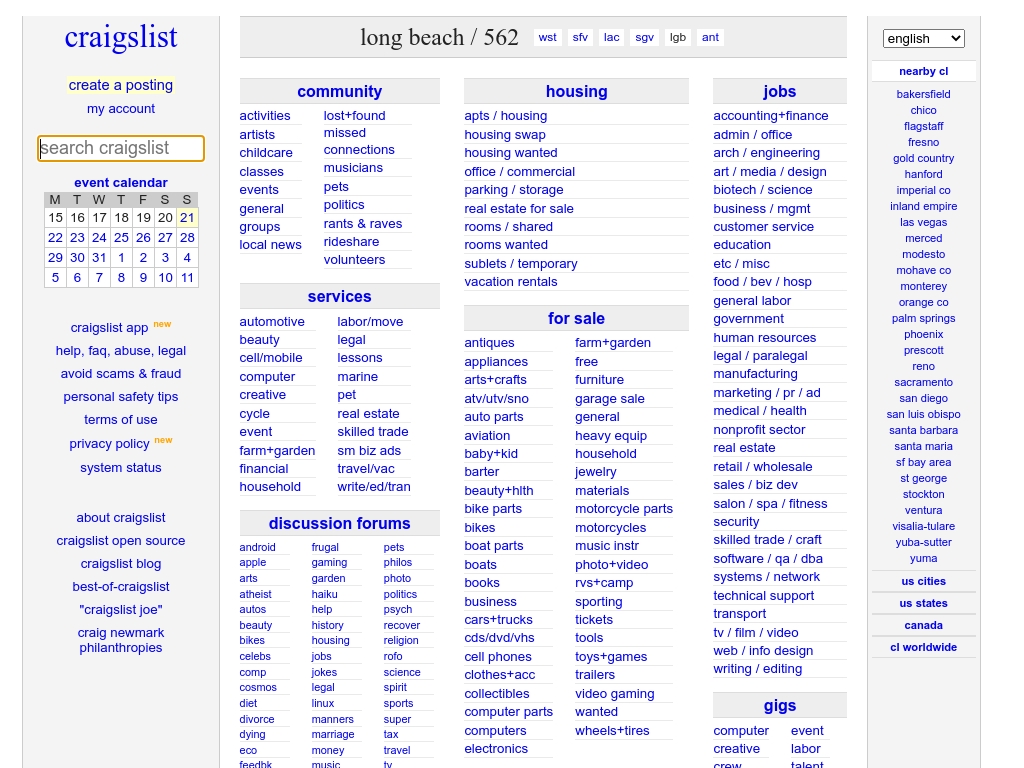Switch to the sf bay area site

point(923,462)
